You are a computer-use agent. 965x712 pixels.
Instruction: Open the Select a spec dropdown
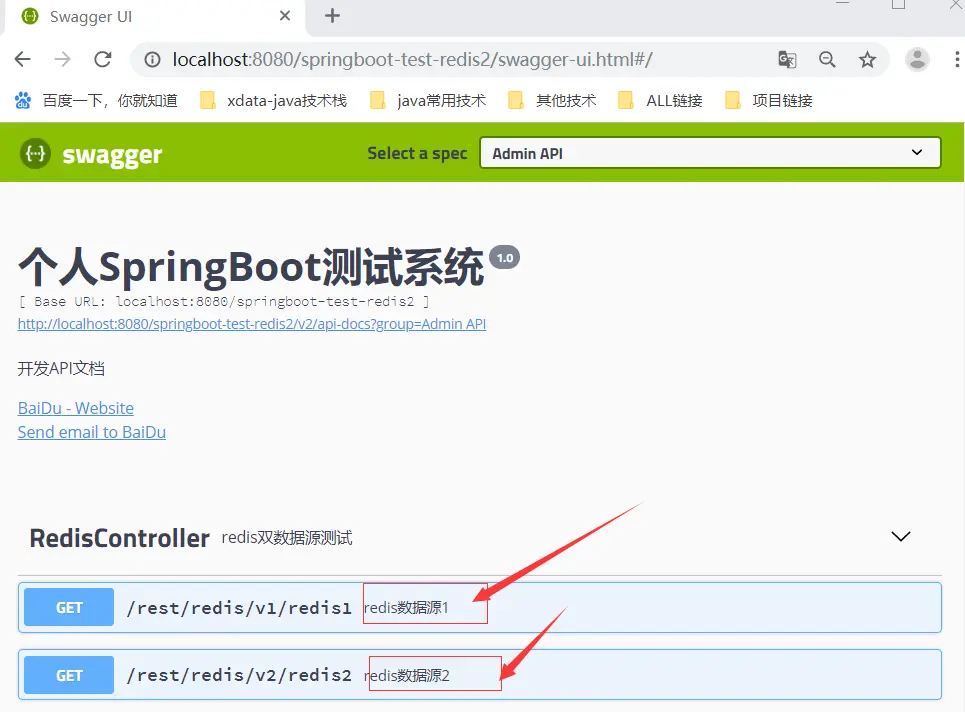(710, 152)
